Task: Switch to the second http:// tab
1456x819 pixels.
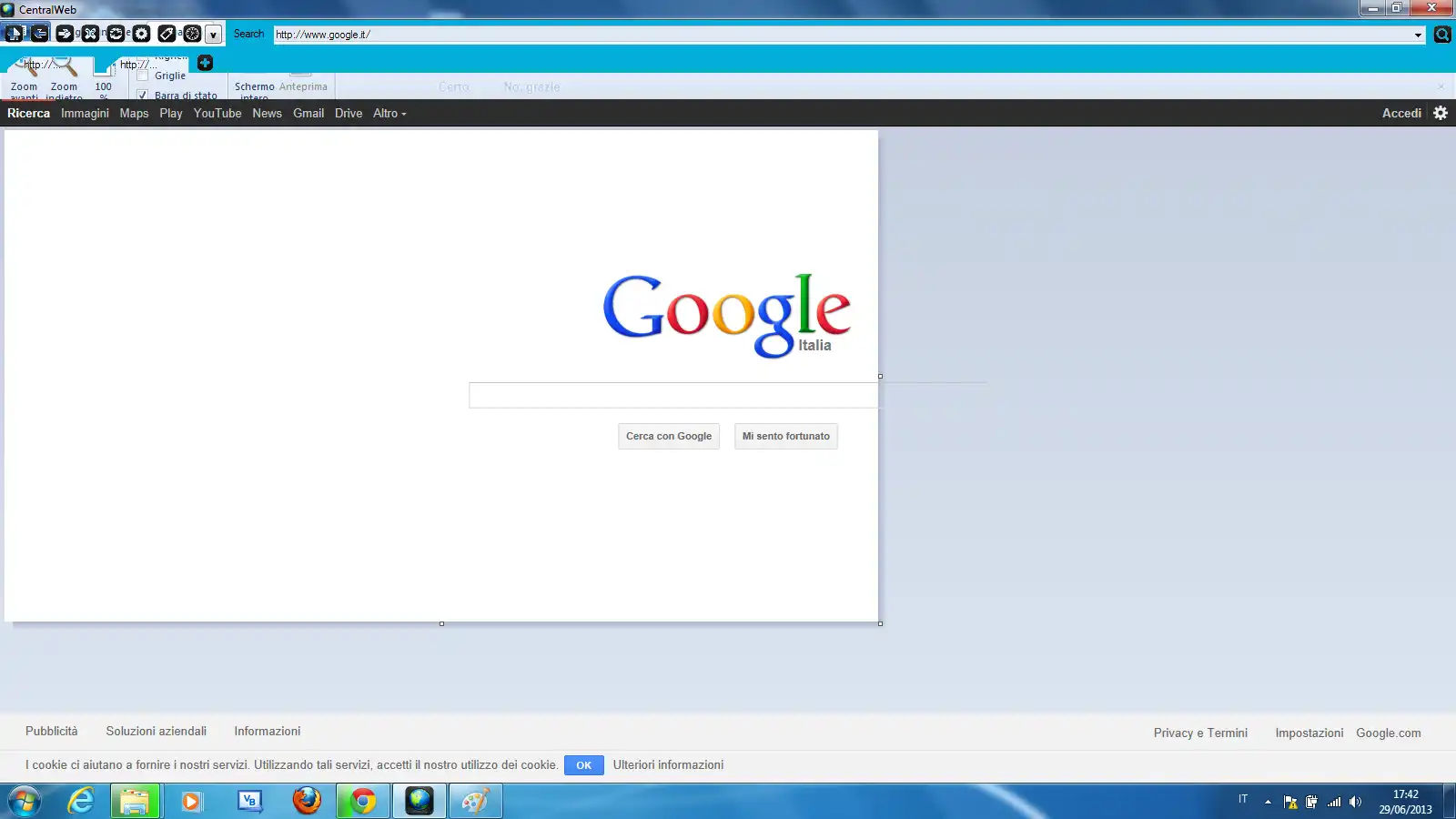Action: coord(141,65)
